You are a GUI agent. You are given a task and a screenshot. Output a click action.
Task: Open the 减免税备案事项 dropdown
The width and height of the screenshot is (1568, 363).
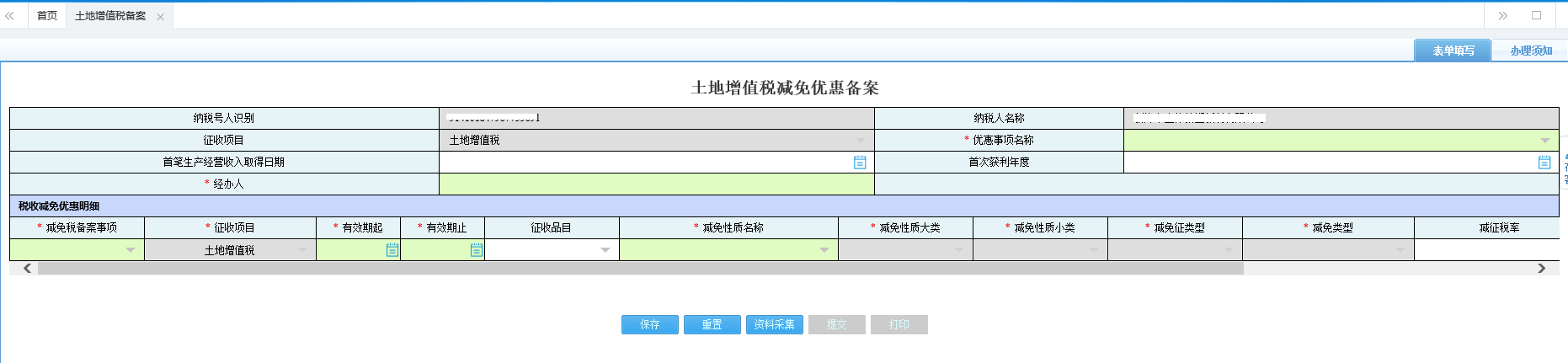click(131, 250)
